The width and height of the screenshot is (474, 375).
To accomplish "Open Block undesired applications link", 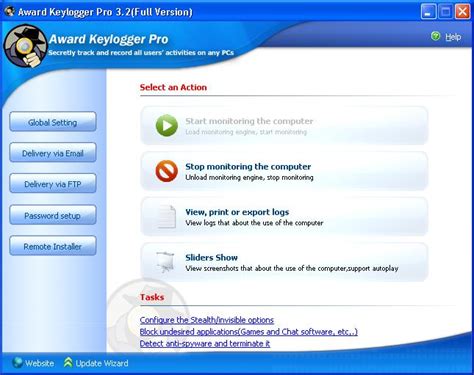I will pyautogui.click(x=249, y=332).
